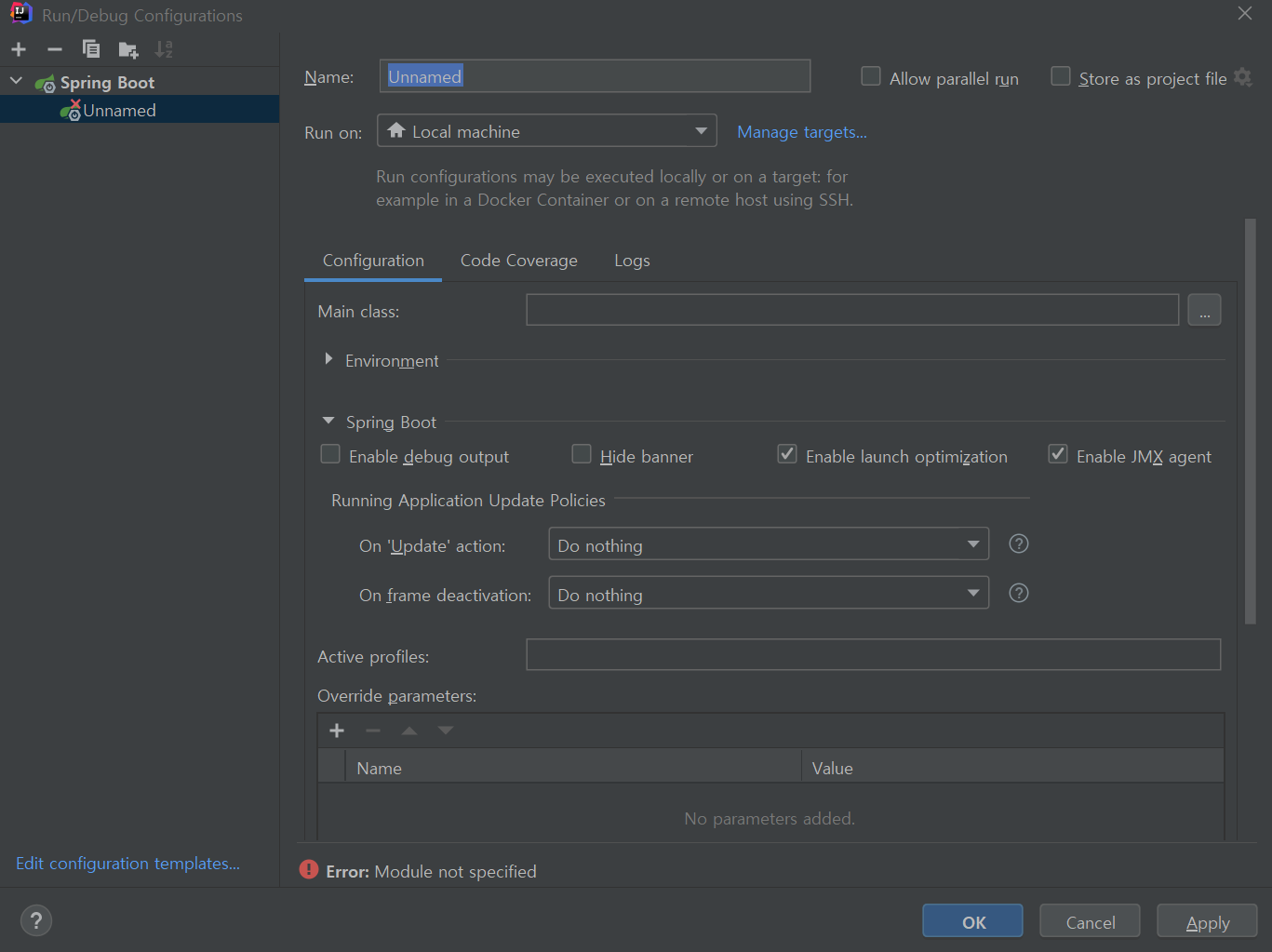This screenshot has height=952, width=1272.
Task: Click the vertical scrollbar of settings panel
Action: pyautogui.click(x=1251, y=421)
